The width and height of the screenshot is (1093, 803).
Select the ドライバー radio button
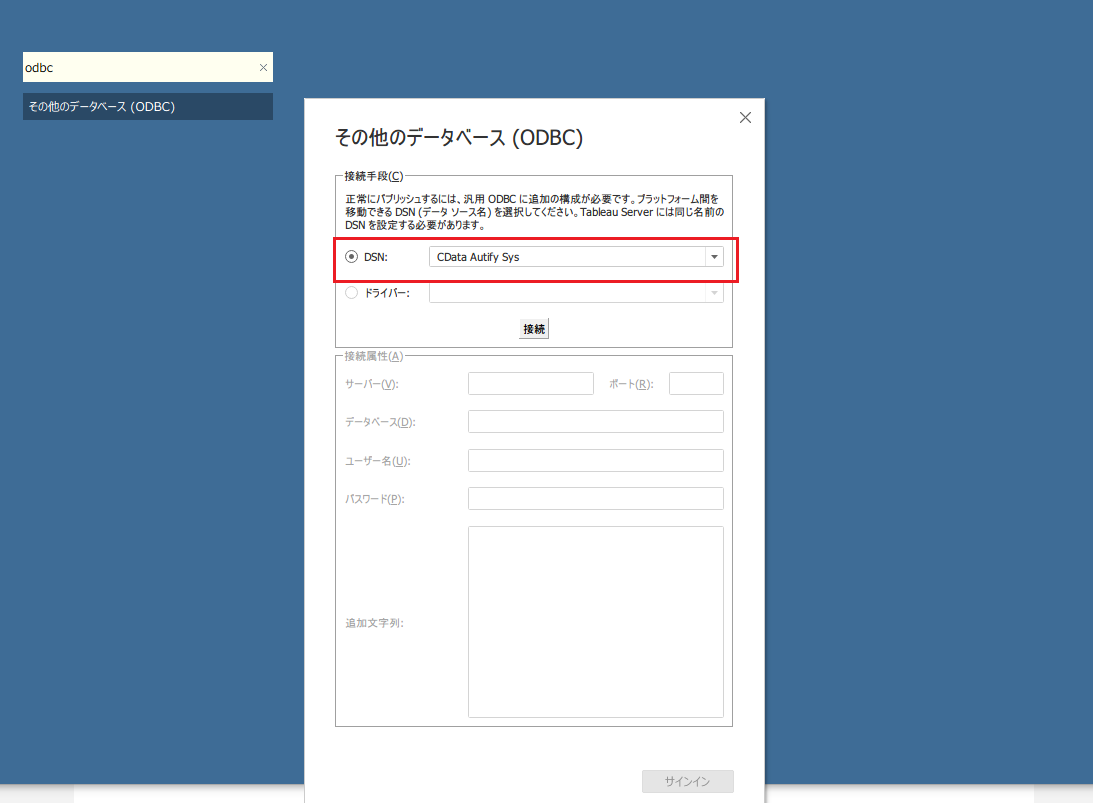point(351,292)
